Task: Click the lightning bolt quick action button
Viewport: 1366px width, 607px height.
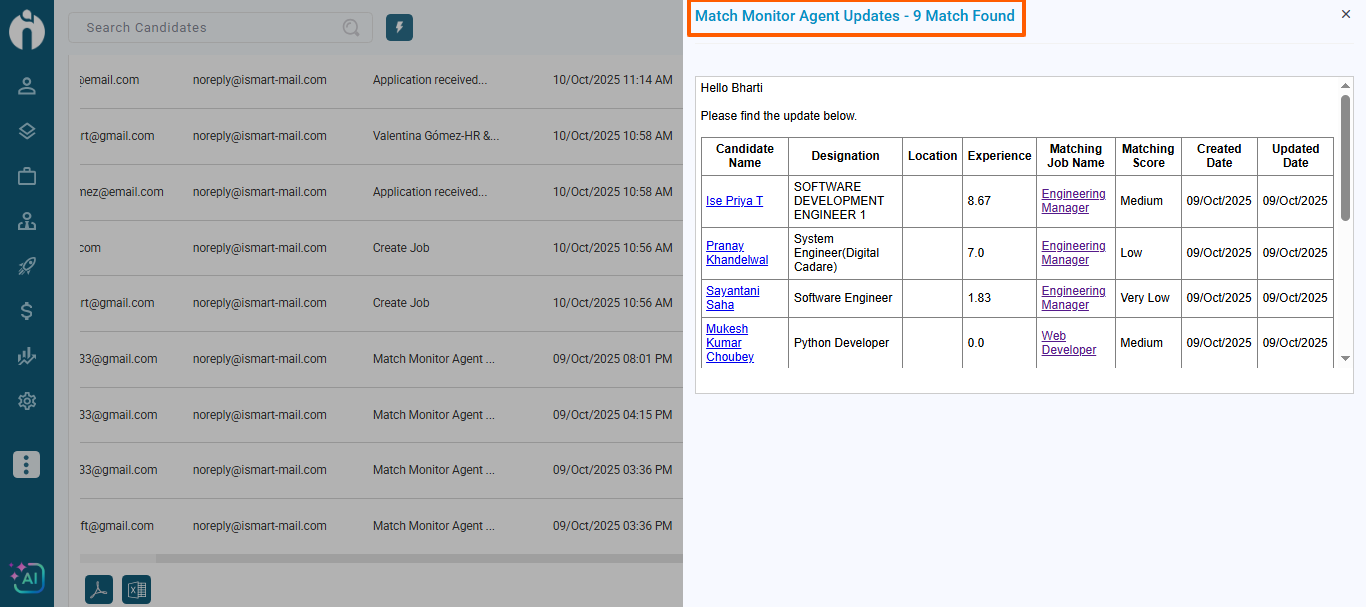Action: (399, 28)
